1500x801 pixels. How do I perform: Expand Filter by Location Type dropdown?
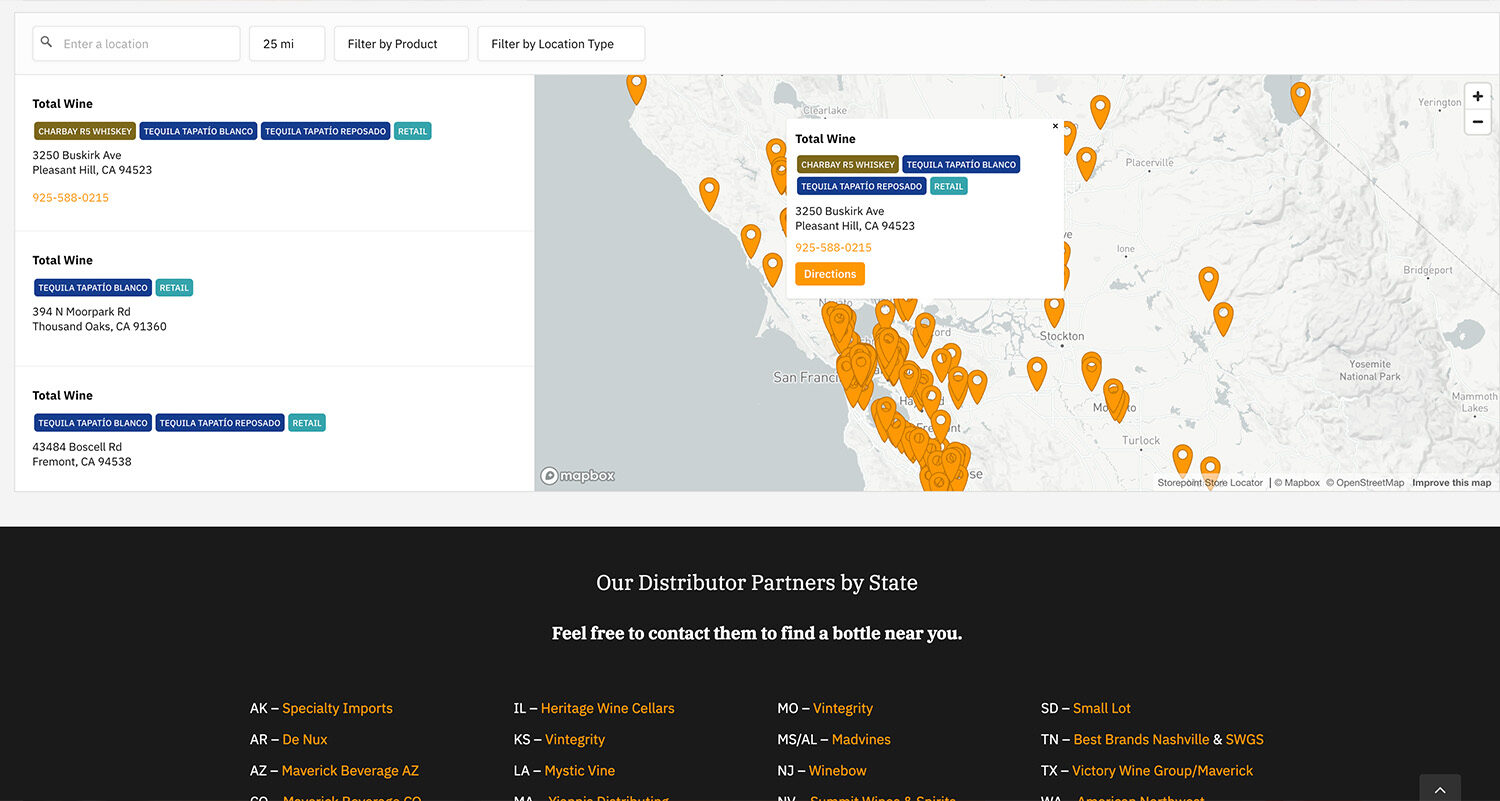pos(561,44)
